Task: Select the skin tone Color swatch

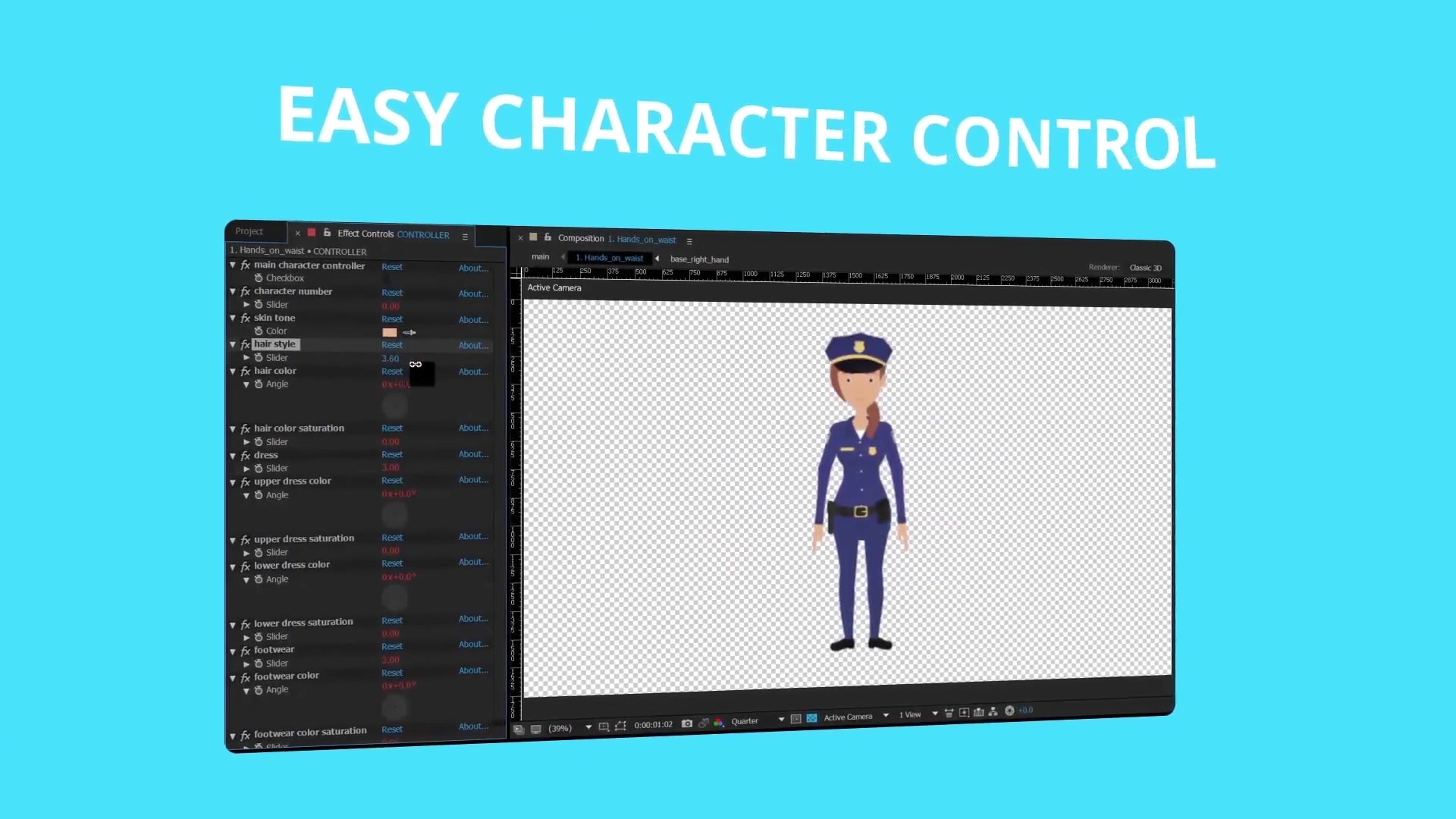Action: [388, 331]
